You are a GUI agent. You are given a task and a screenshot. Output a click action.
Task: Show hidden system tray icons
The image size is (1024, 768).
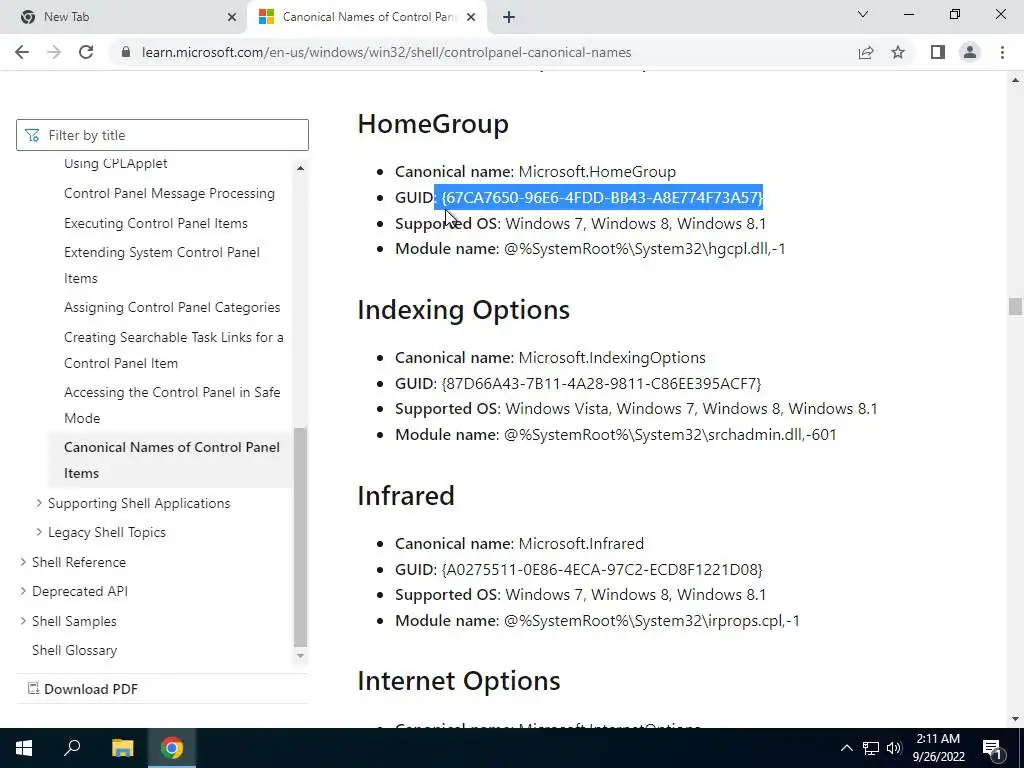point(846,748)
